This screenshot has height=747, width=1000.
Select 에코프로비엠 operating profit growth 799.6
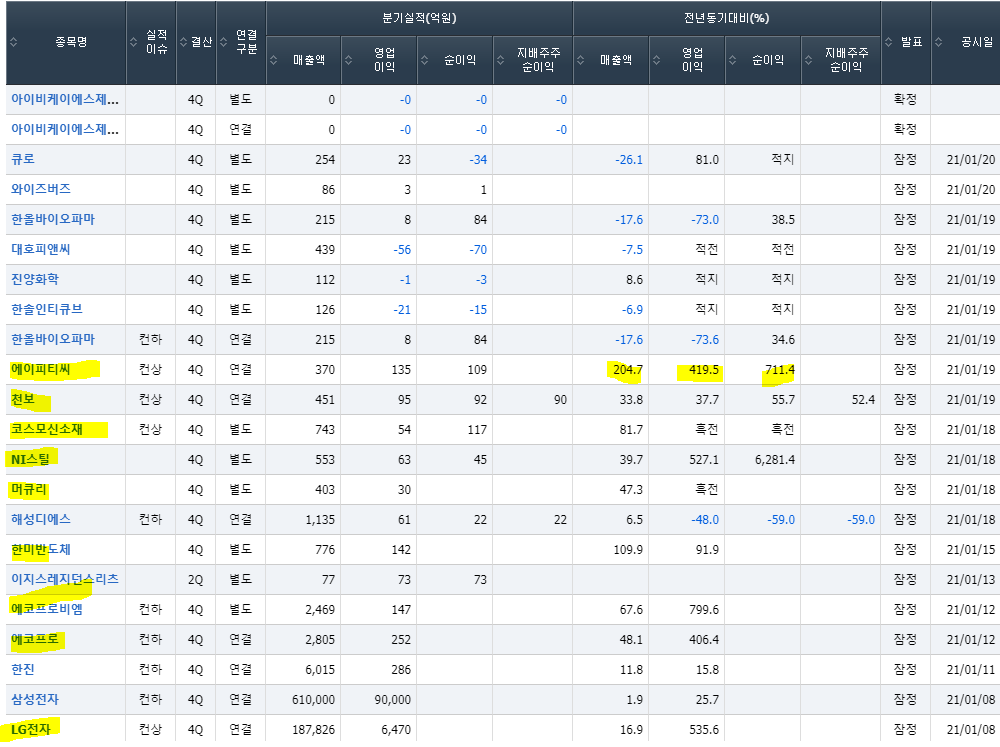click(x=704, y=610)
